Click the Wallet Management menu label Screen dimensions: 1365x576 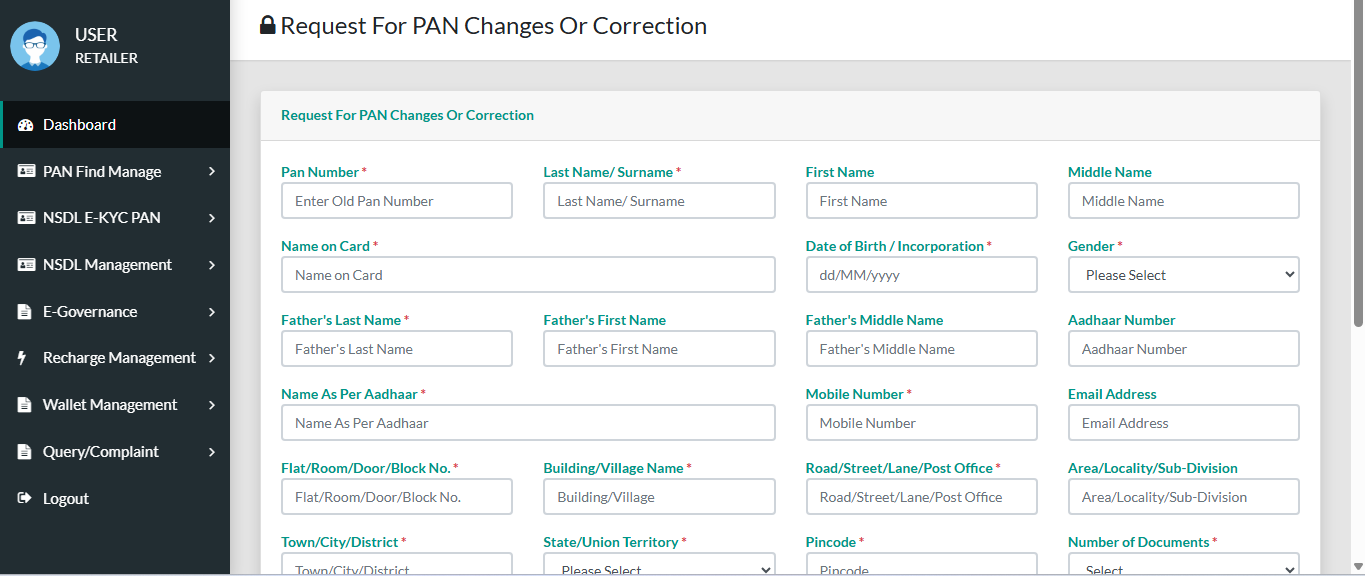click(x=110, y=405)
